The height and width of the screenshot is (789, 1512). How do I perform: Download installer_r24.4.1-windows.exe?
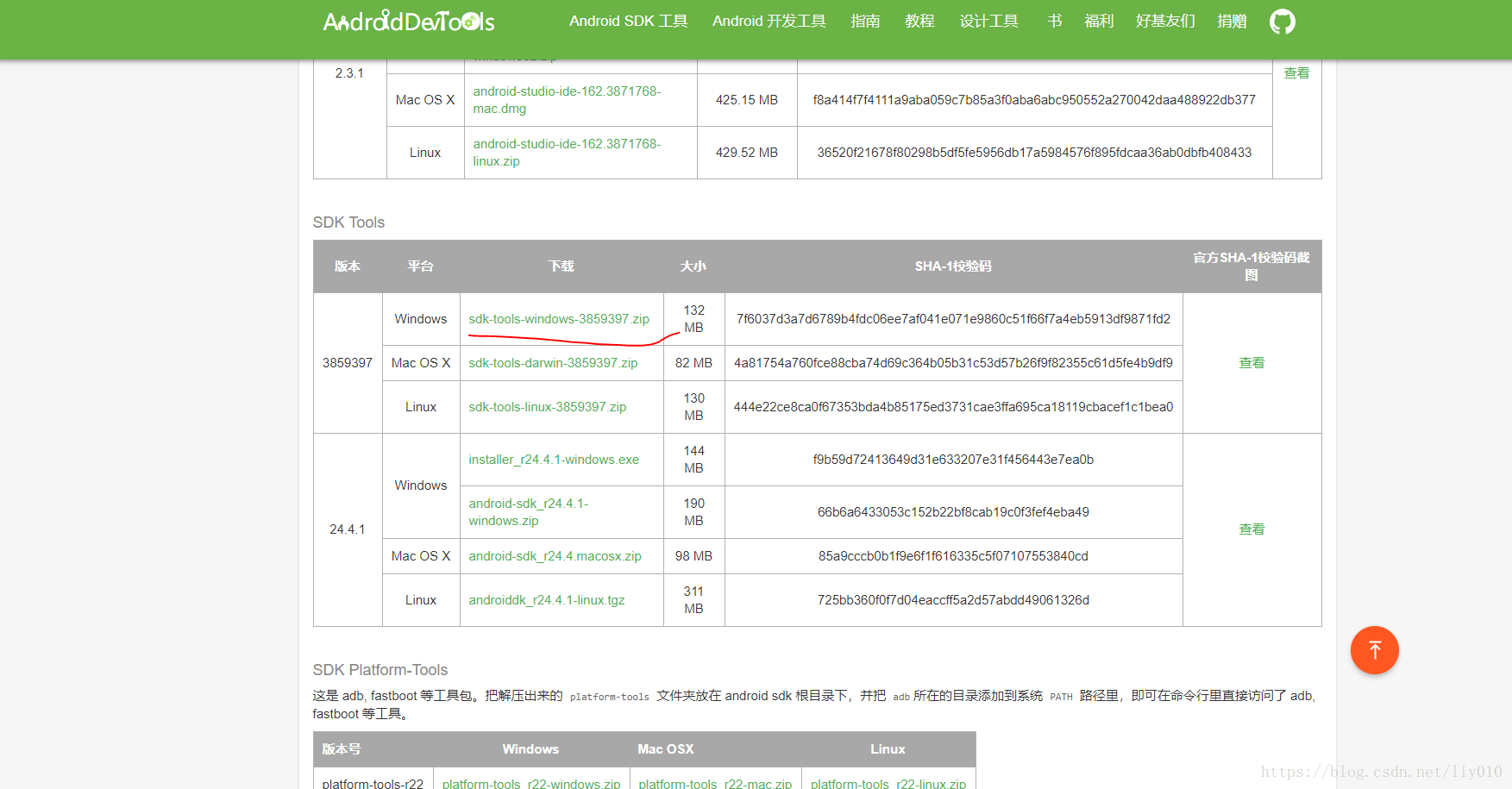pos(554,460)
